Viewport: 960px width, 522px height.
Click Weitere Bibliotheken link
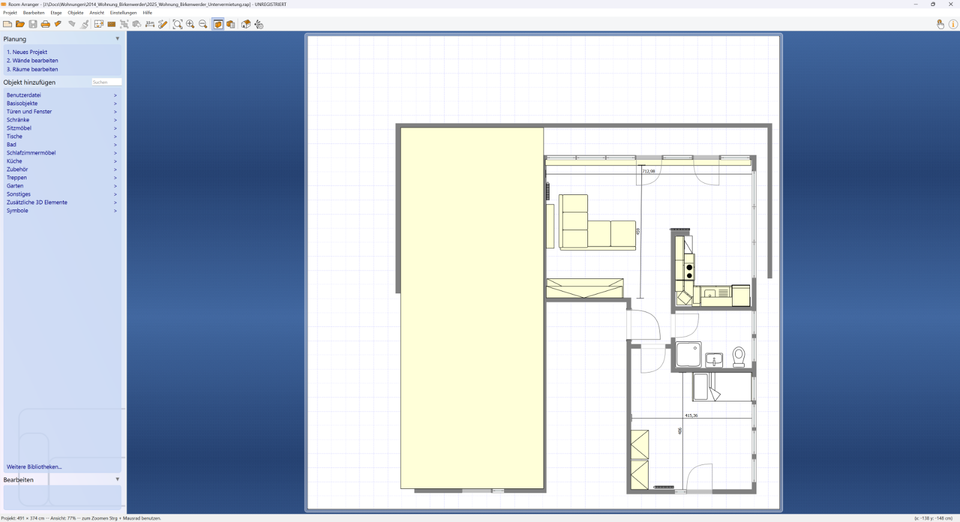(34, 467)
